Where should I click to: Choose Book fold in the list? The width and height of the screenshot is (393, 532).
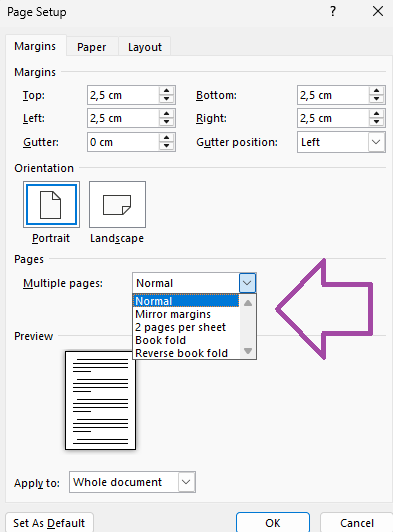pyautogui.click(x=186, y=340)
